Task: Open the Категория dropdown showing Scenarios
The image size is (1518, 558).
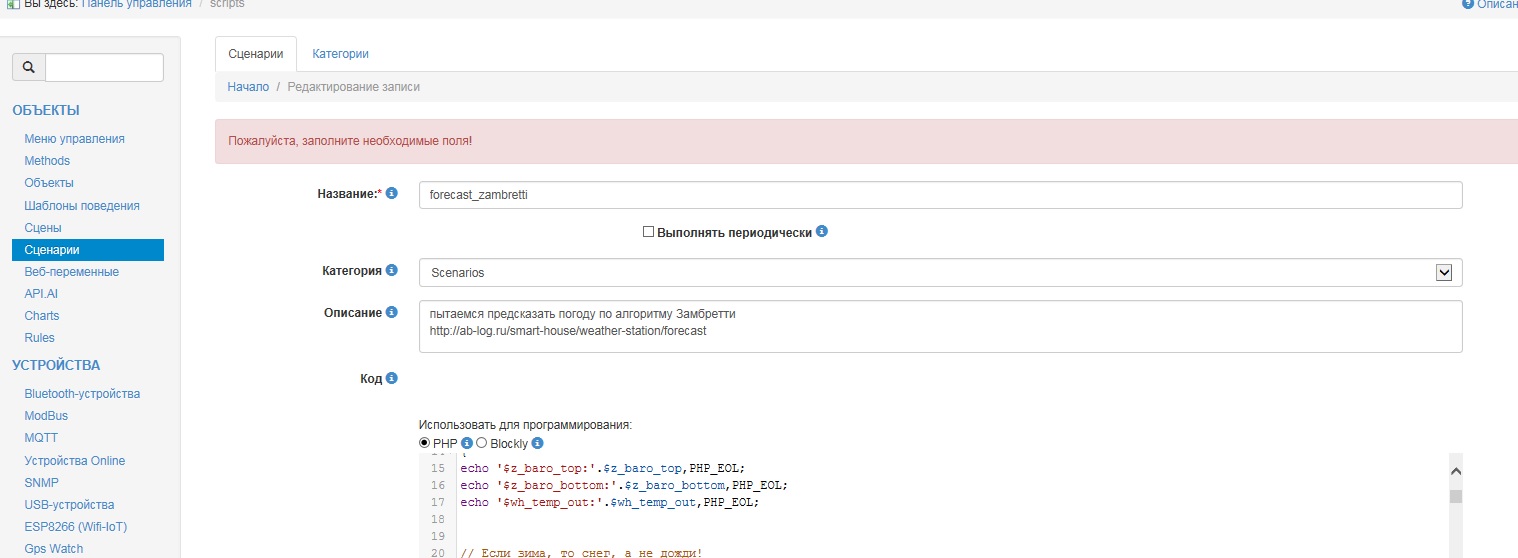Action: tap(940, 272)
